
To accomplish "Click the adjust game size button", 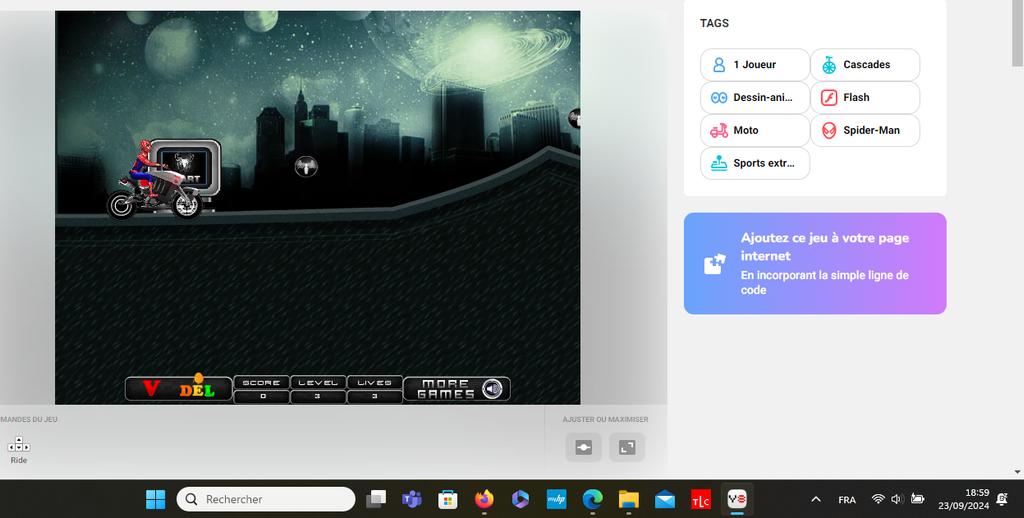I will (x=583, y=448).
